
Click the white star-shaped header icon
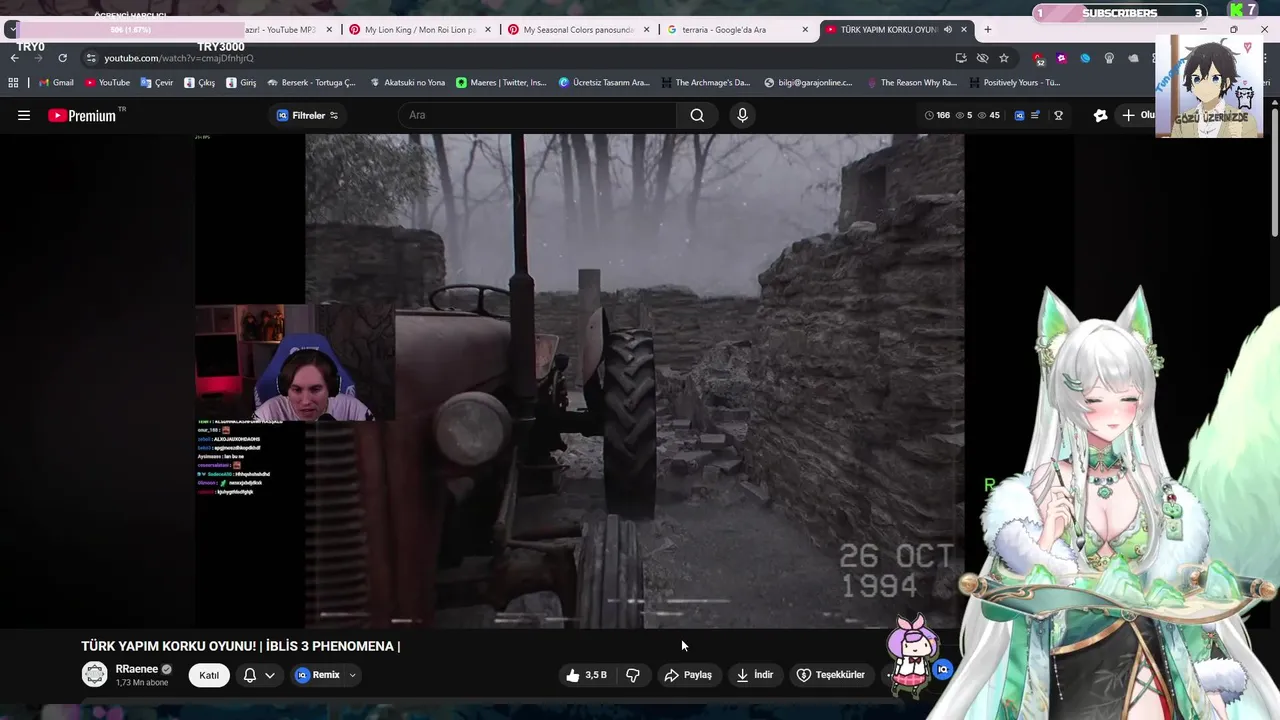(x=1100, y=116)
